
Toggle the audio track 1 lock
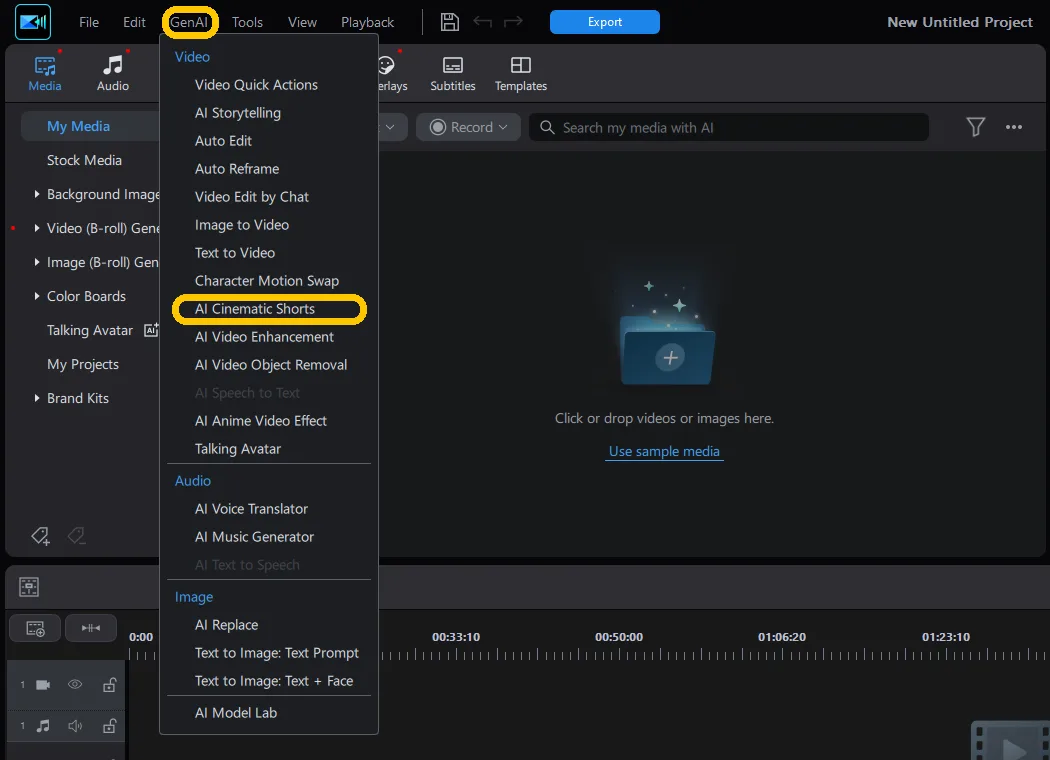(x=110, y=726)
